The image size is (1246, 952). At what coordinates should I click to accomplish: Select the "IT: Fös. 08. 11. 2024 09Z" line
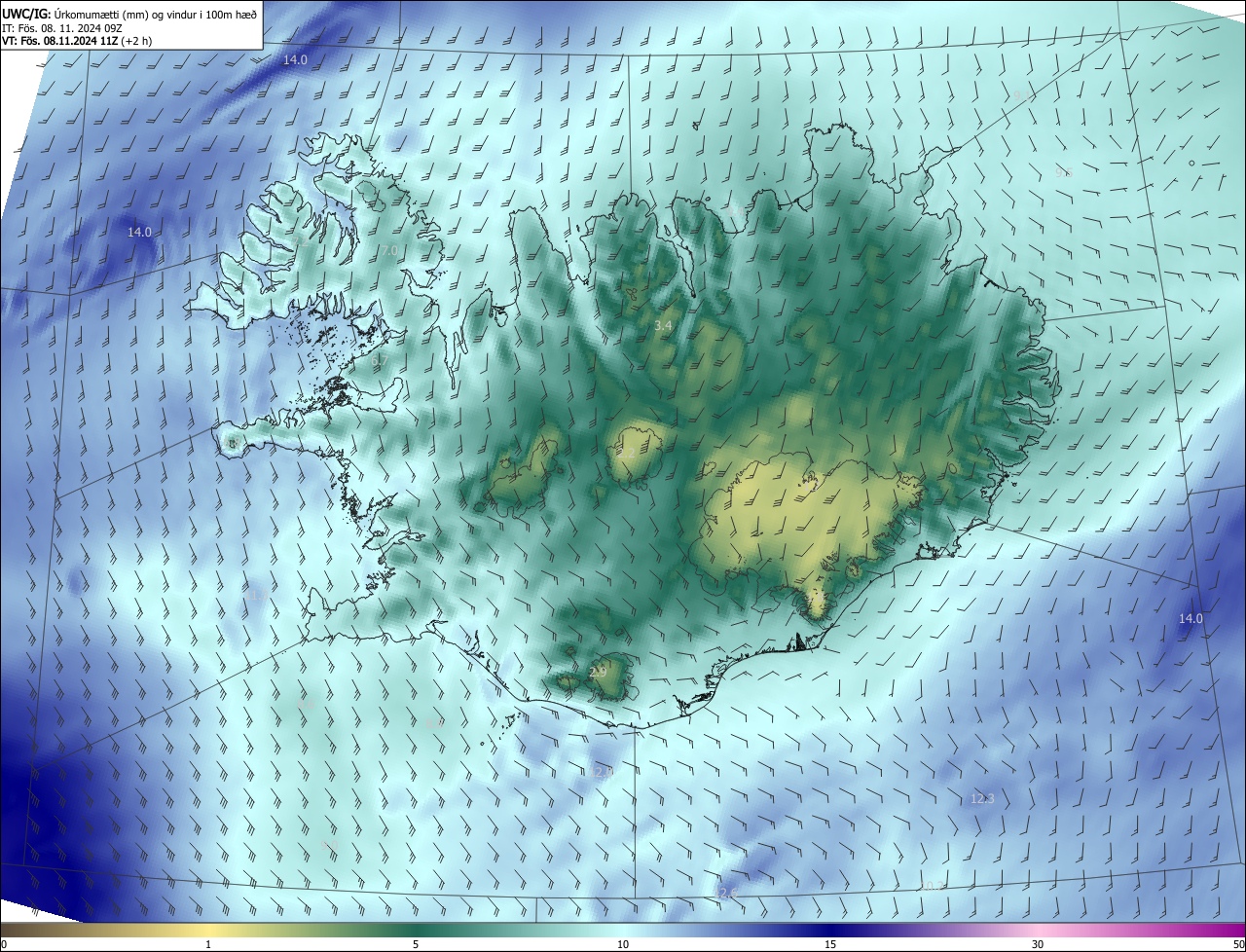pyautogui.click(x=61, y=28)
